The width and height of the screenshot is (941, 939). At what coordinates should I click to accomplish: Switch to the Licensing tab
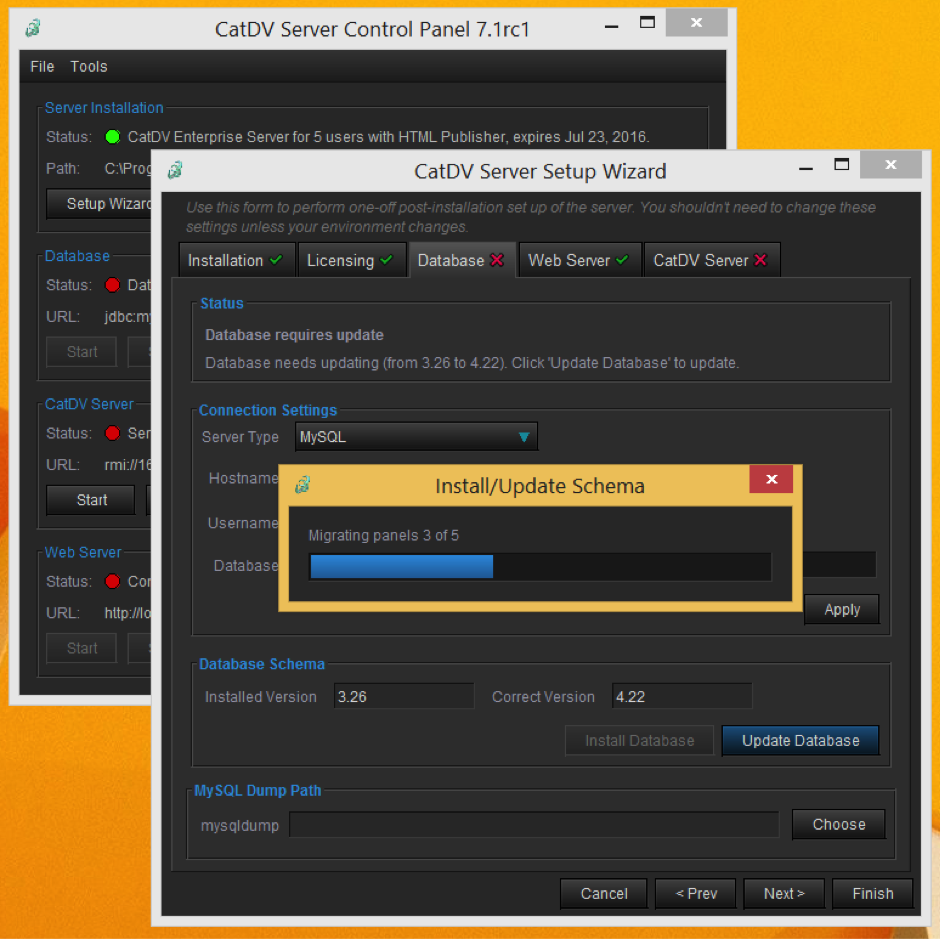coord(350,260)
